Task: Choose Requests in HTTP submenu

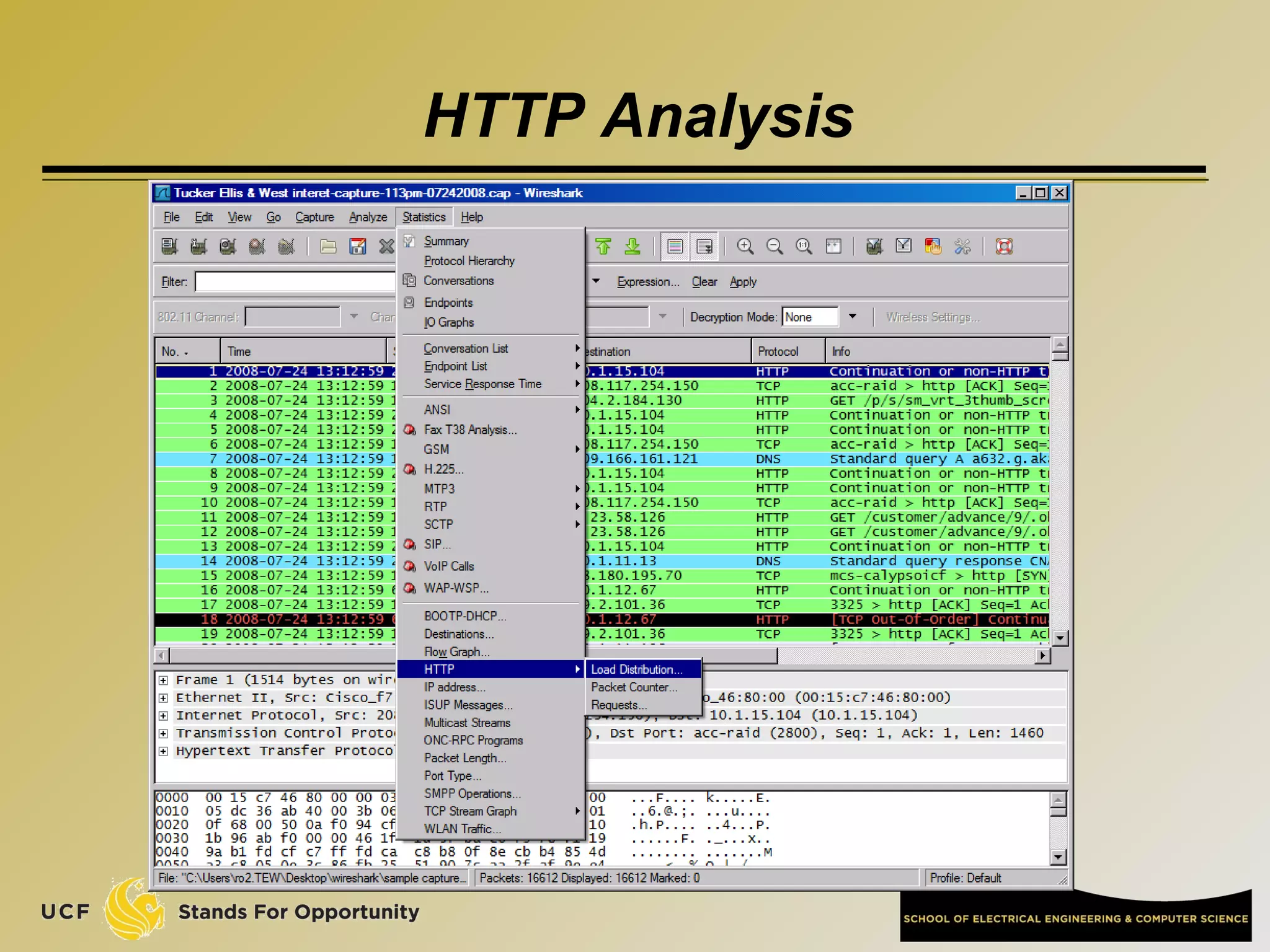Action: pos(643,705)
